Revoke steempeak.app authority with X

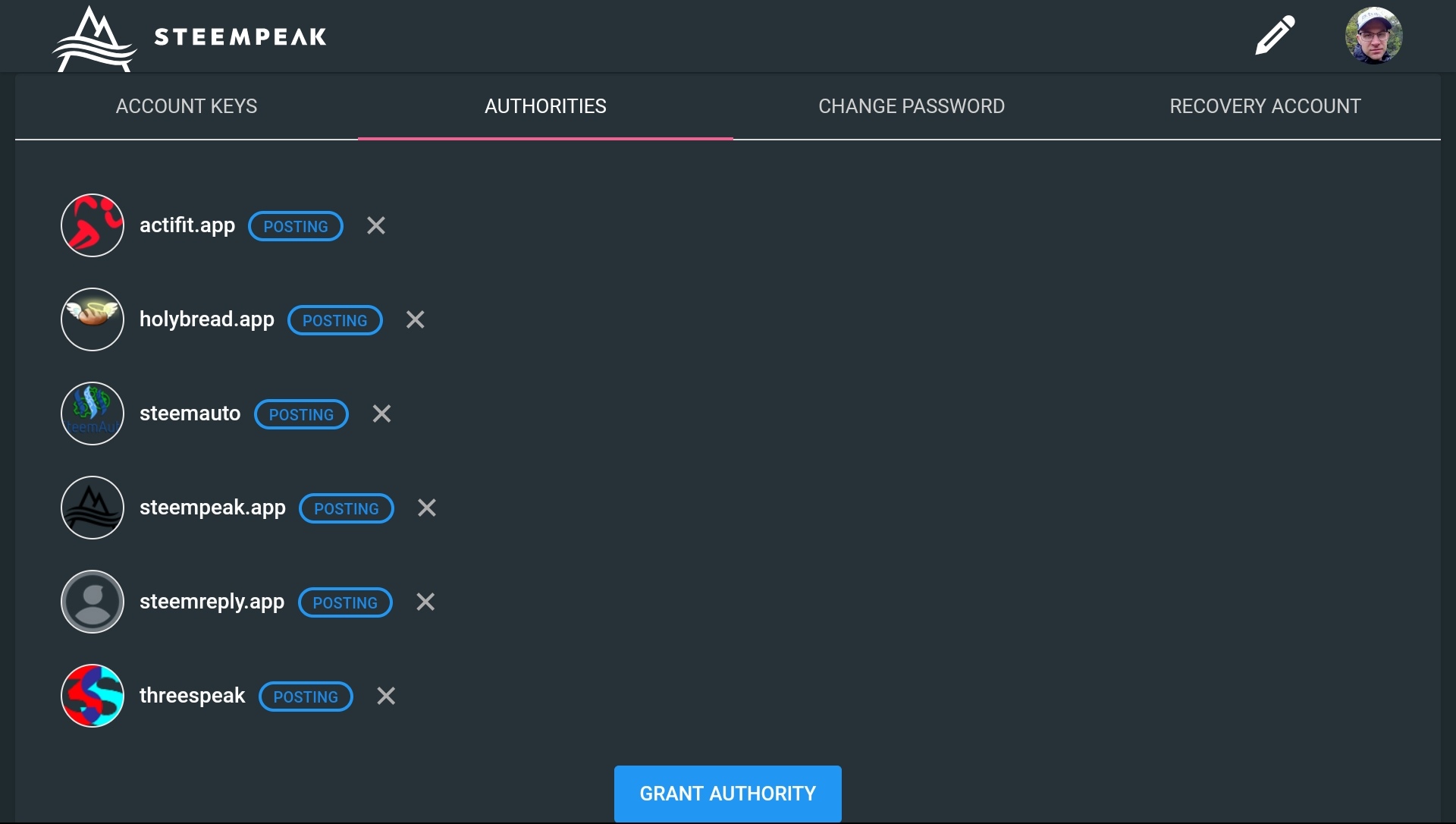click(x=427, y=508)
